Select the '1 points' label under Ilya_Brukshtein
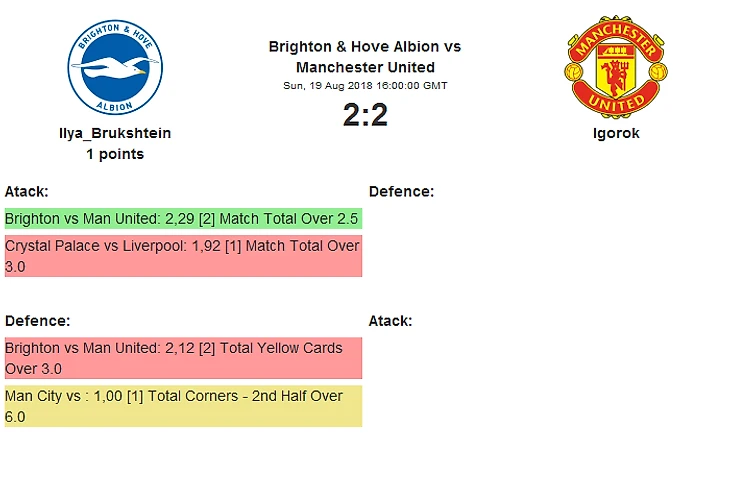 tap(115, 154)
